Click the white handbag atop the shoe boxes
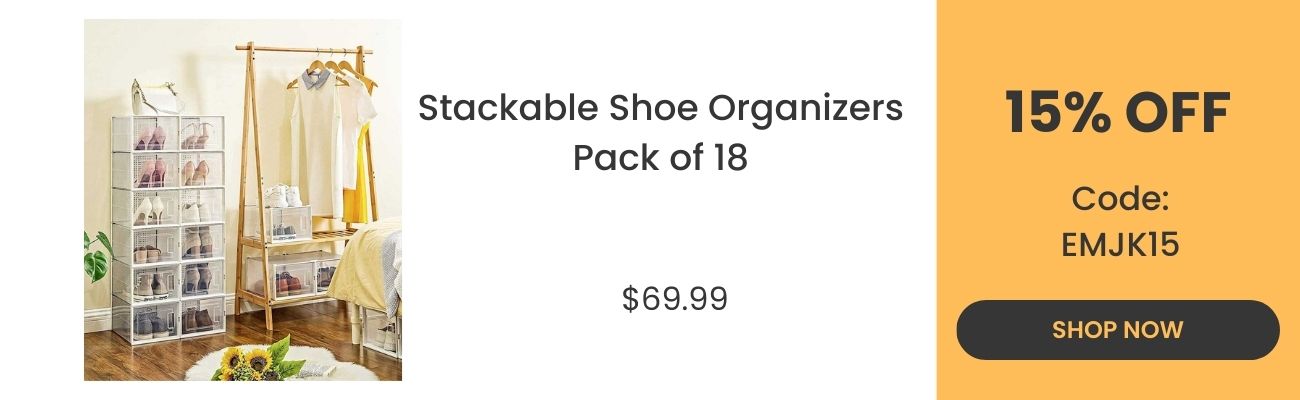This screenshot has height=400, width=1300. 158,98
